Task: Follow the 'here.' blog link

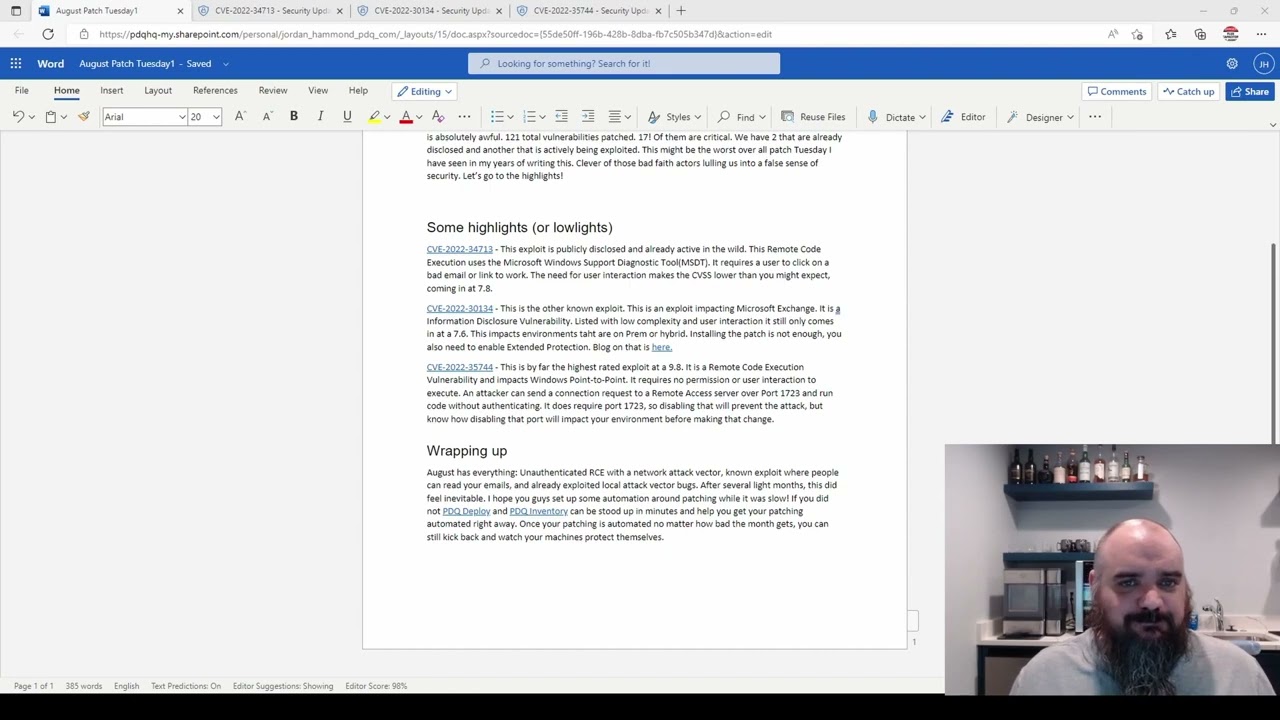Action: tap(662, 347)
